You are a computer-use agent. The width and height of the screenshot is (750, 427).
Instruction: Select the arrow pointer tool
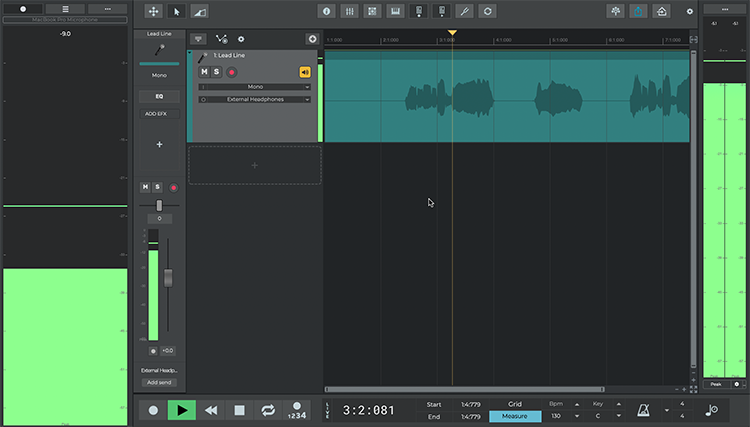[x=176, y=11]
